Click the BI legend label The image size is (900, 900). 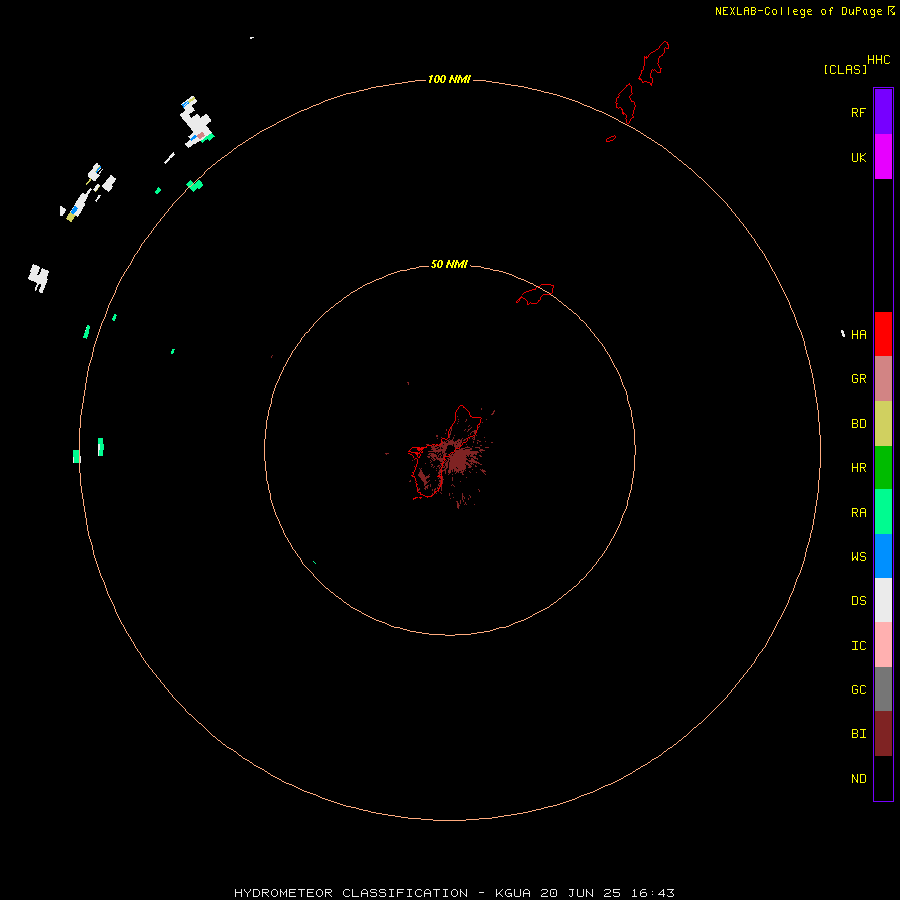(858, 734)
